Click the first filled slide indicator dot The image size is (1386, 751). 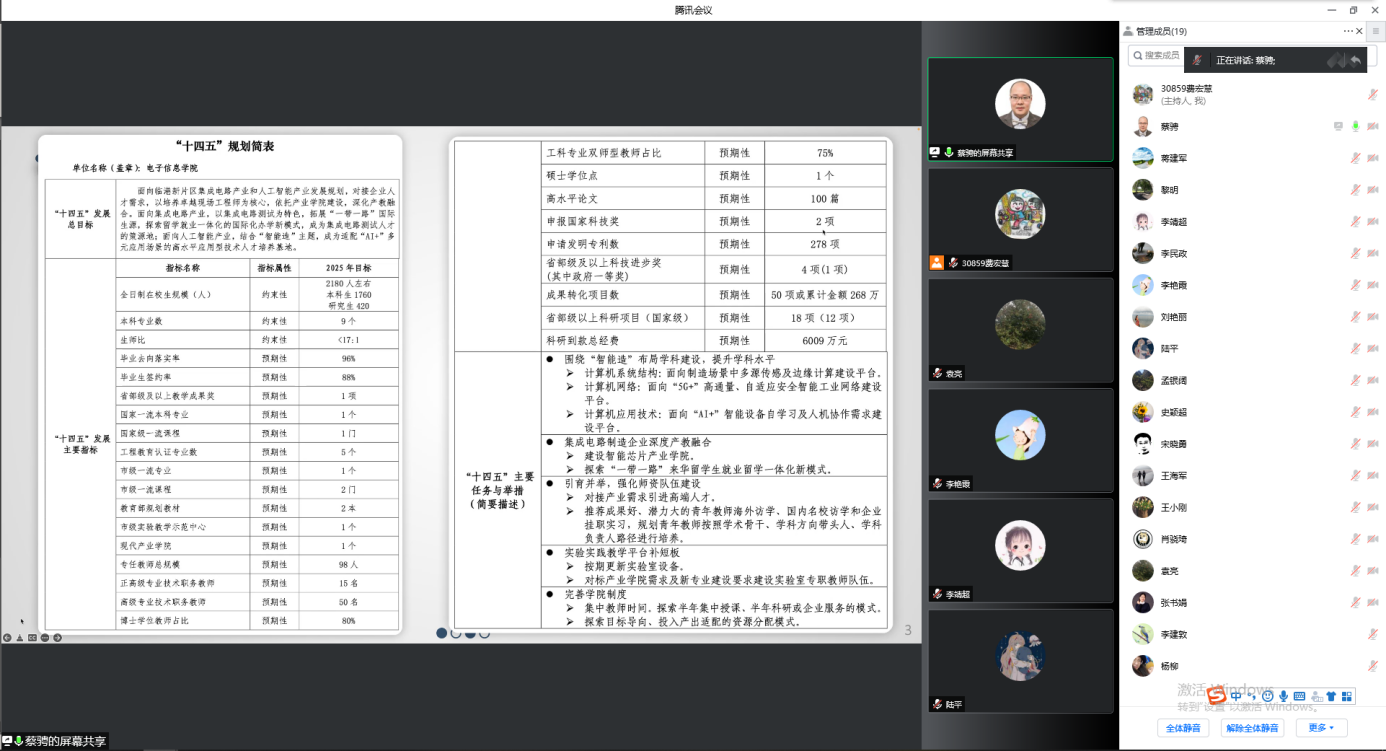(x=441, y=633)
